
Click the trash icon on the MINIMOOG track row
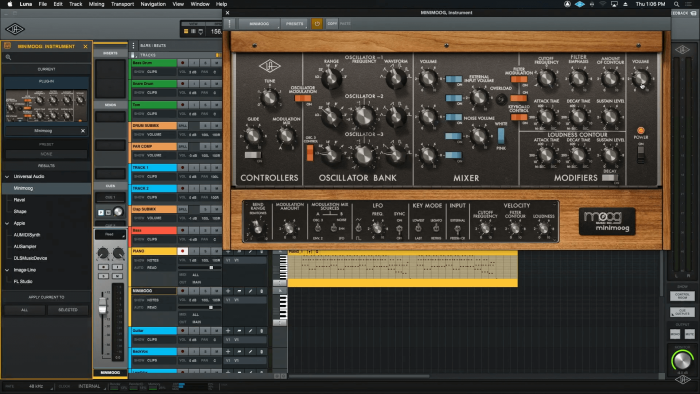(x=262, y=291)
